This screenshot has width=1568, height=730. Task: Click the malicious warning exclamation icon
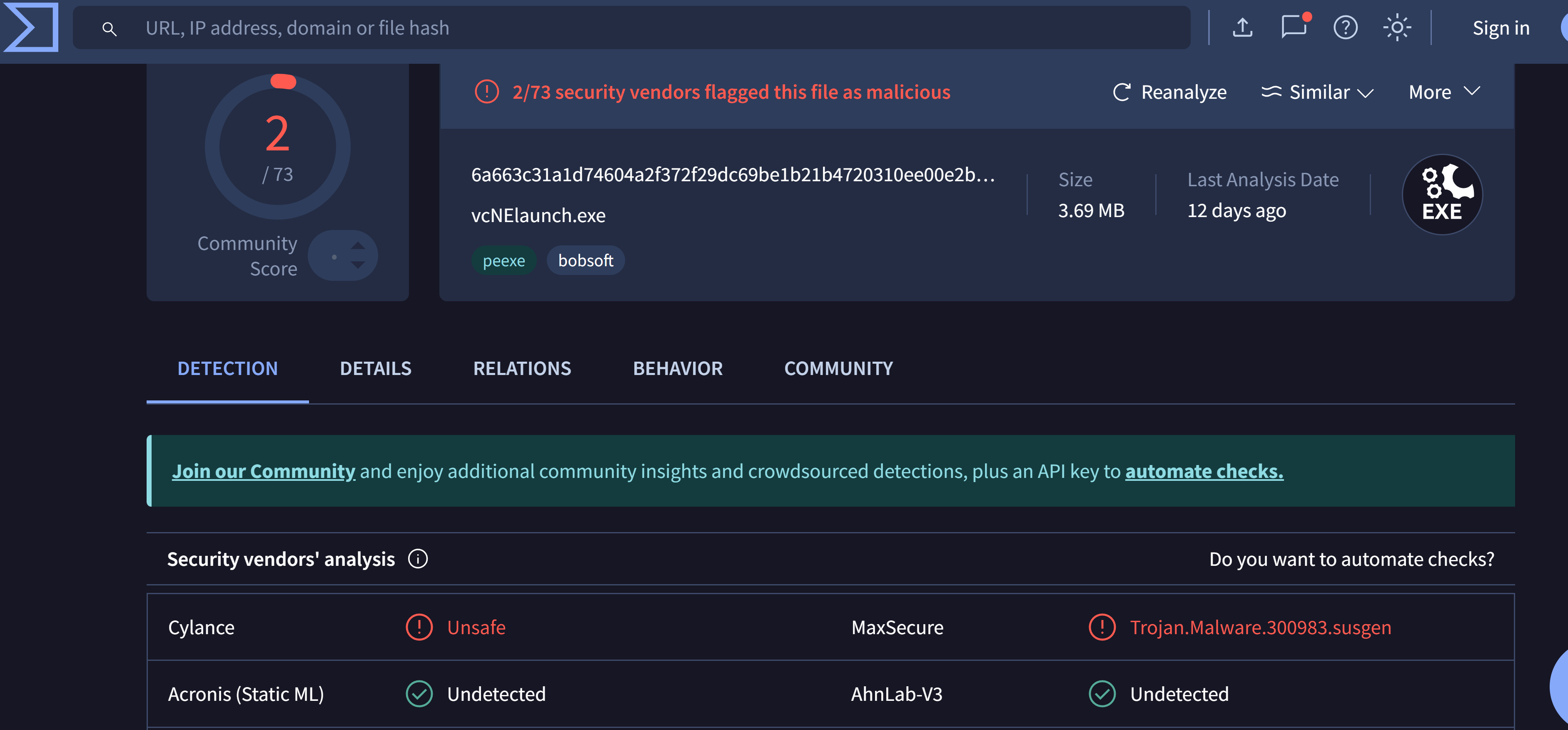(x=486, y=92)
